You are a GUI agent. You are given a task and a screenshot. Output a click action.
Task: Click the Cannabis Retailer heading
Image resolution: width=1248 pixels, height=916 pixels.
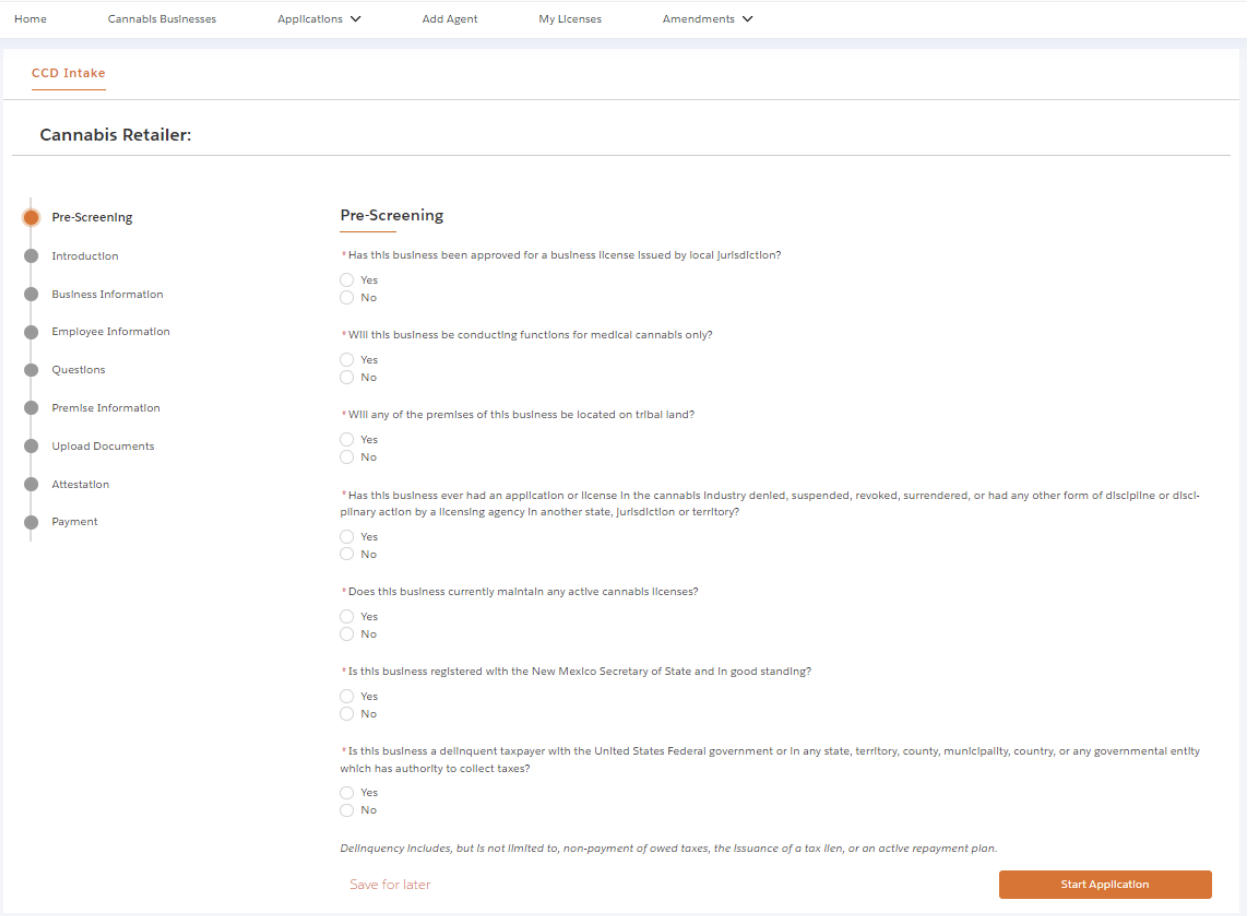(115, 135)
